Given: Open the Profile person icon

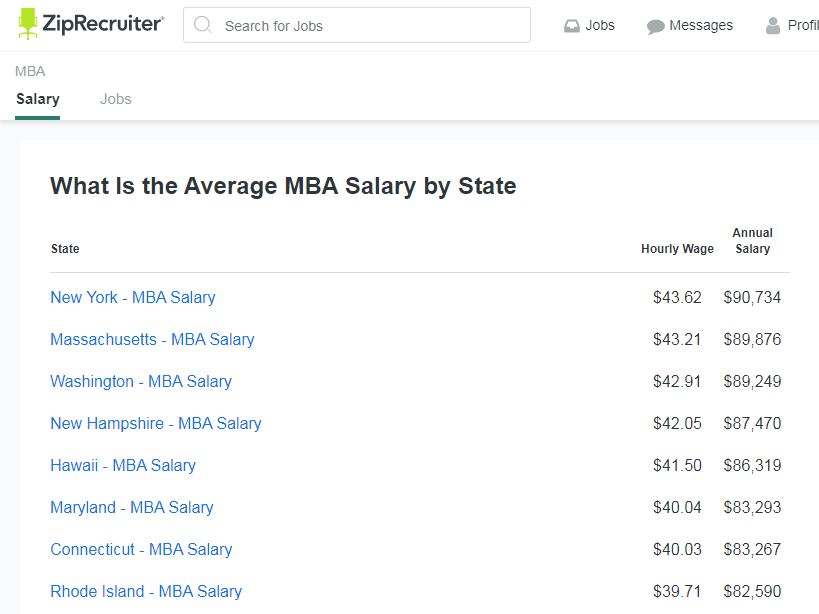Looking at the screenshot, I should tap(773, 26).
